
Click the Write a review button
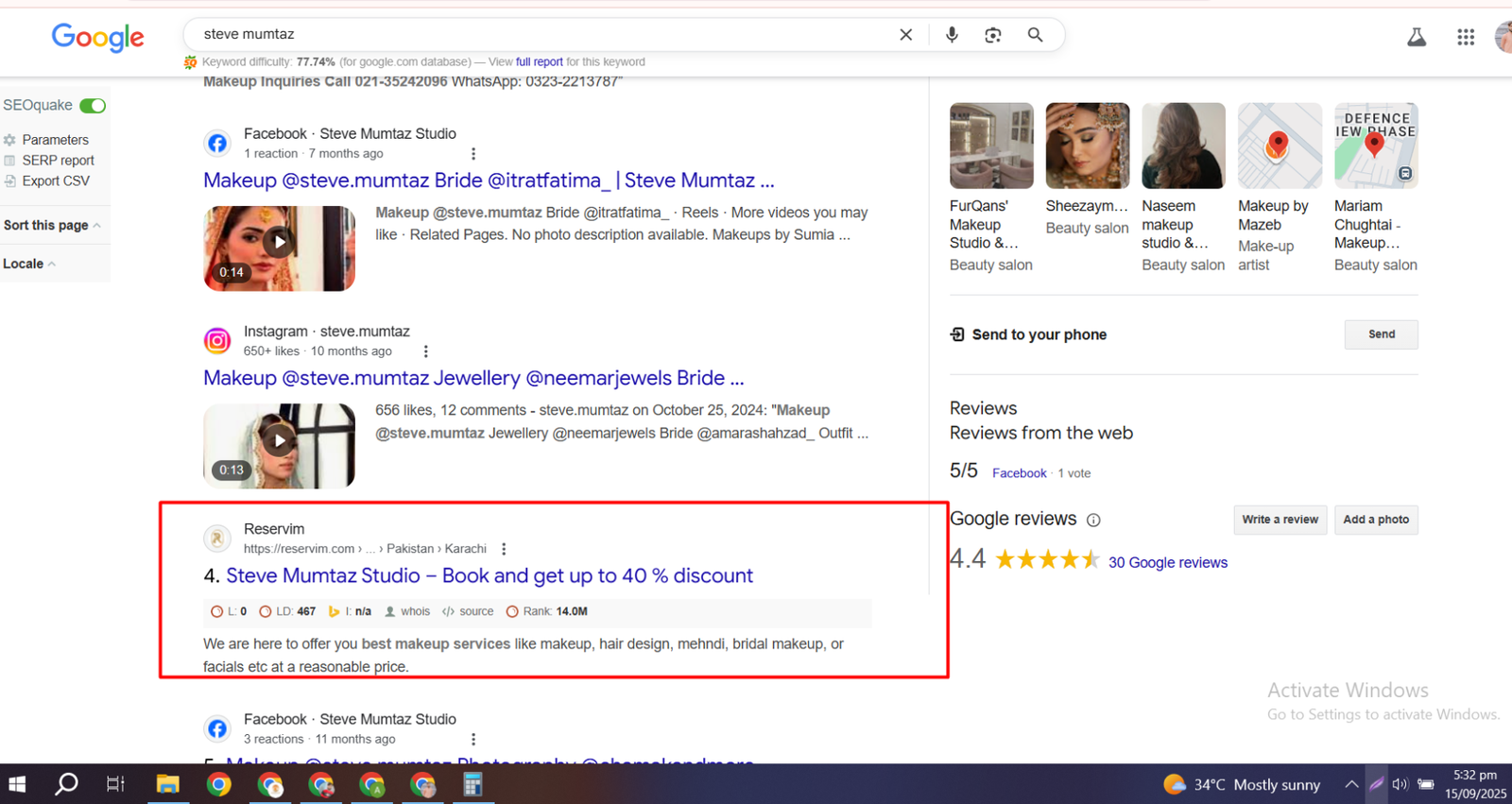[x=1280, y=520]
